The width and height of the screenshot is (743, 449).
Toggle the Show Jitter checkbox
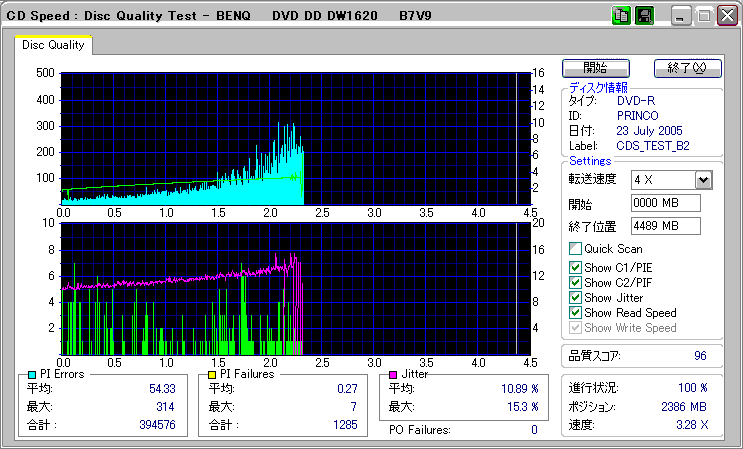click(x=575, y=298)
